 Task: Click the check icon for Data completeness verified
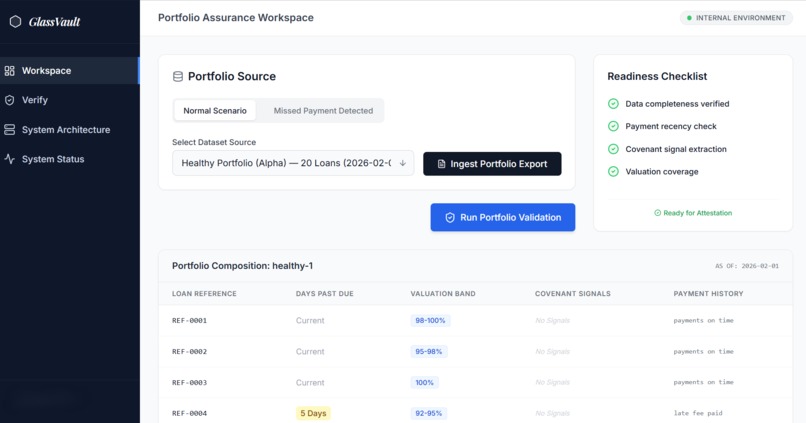pyautogui.click(x=613, y=104)
